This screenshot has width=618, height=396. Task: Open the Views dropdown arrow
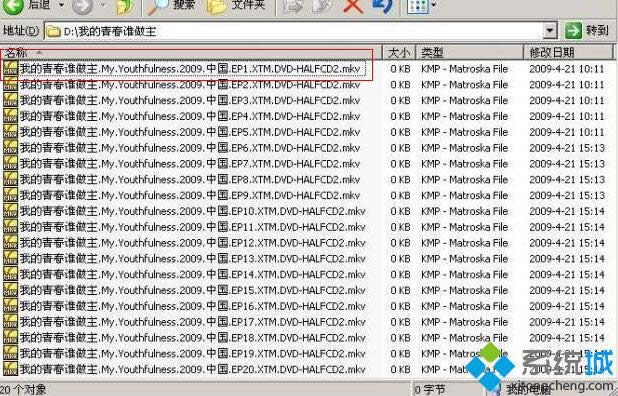point(434,5)
